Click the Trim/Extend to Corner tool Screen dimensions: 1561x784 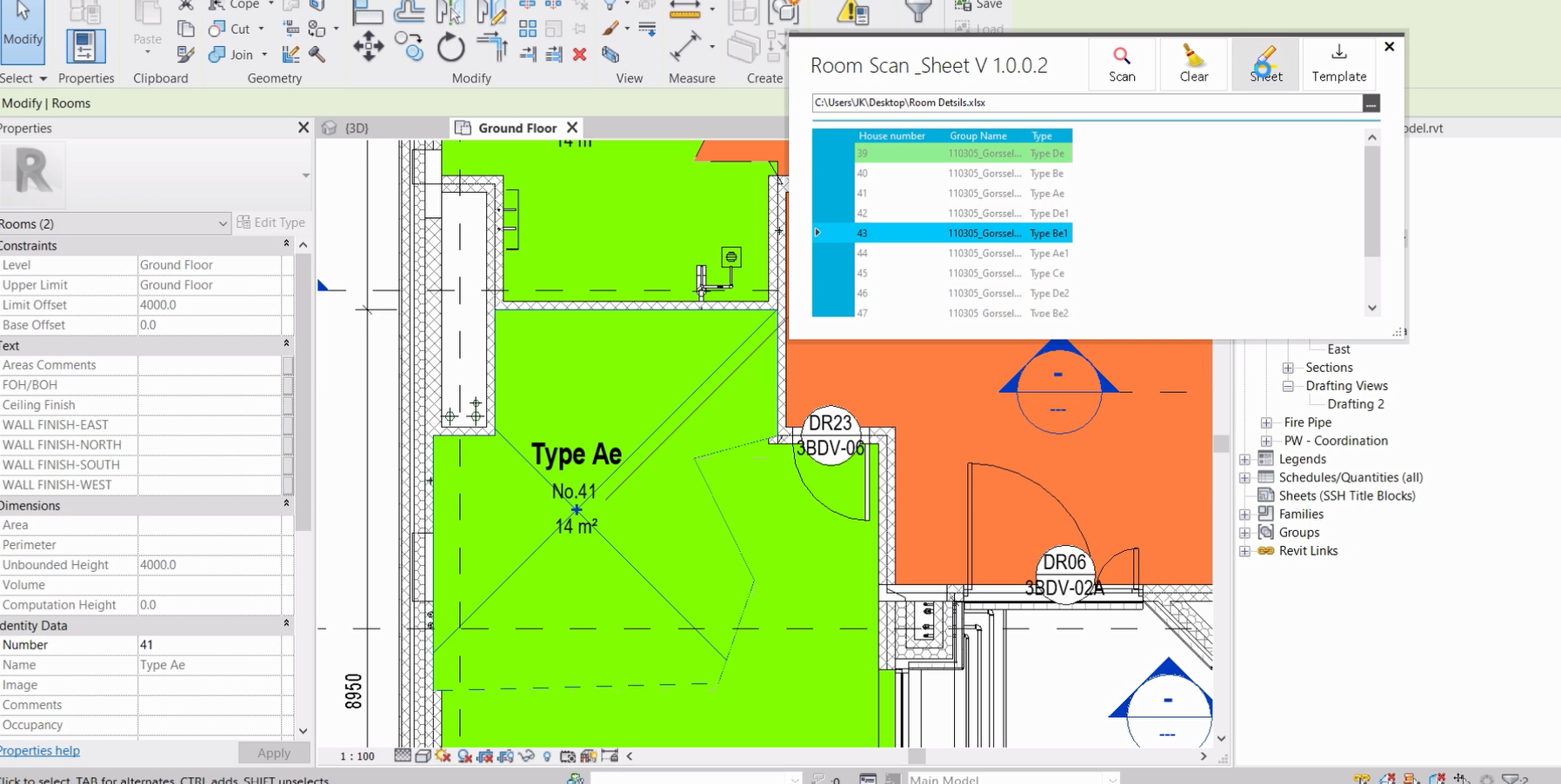(x=492, y=46)
